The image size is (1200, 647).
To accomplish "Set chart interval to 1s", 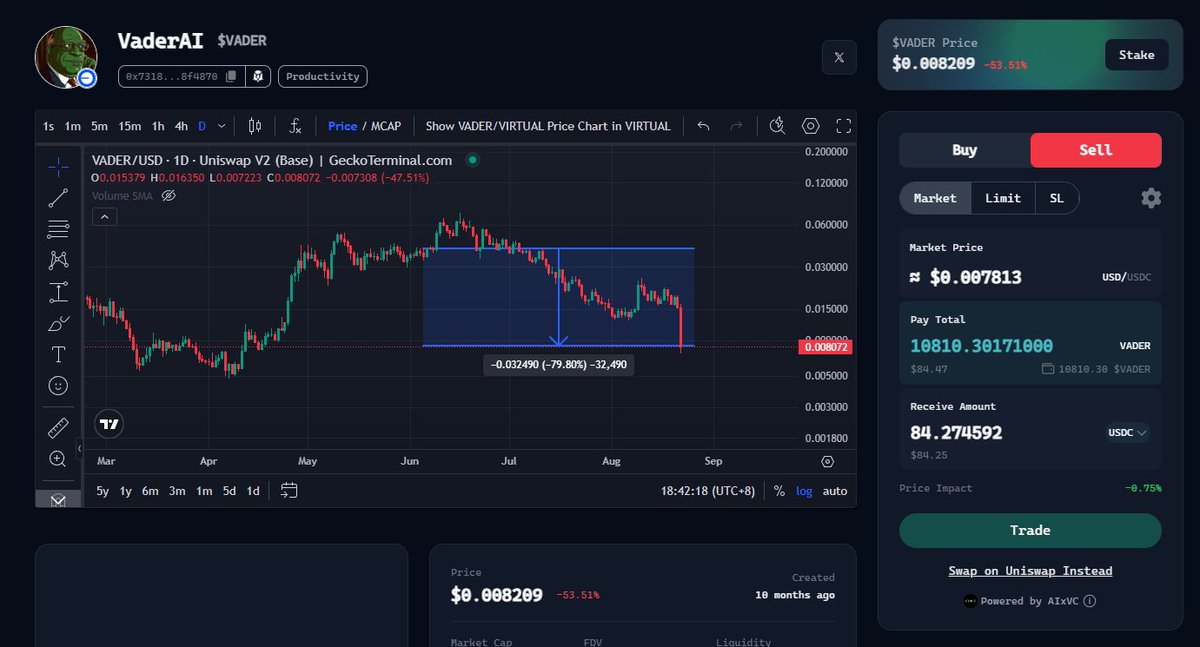I will [48, 126].
